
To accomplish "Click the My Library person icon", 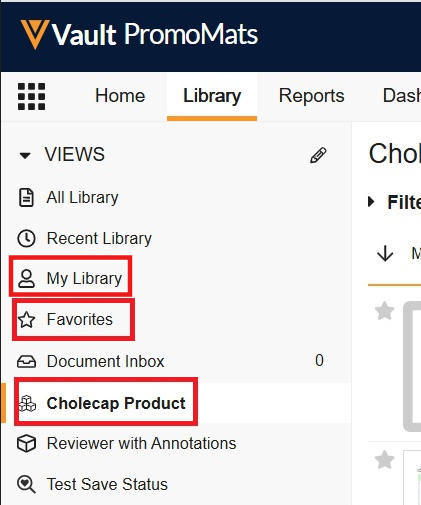I will click(26, 279).
